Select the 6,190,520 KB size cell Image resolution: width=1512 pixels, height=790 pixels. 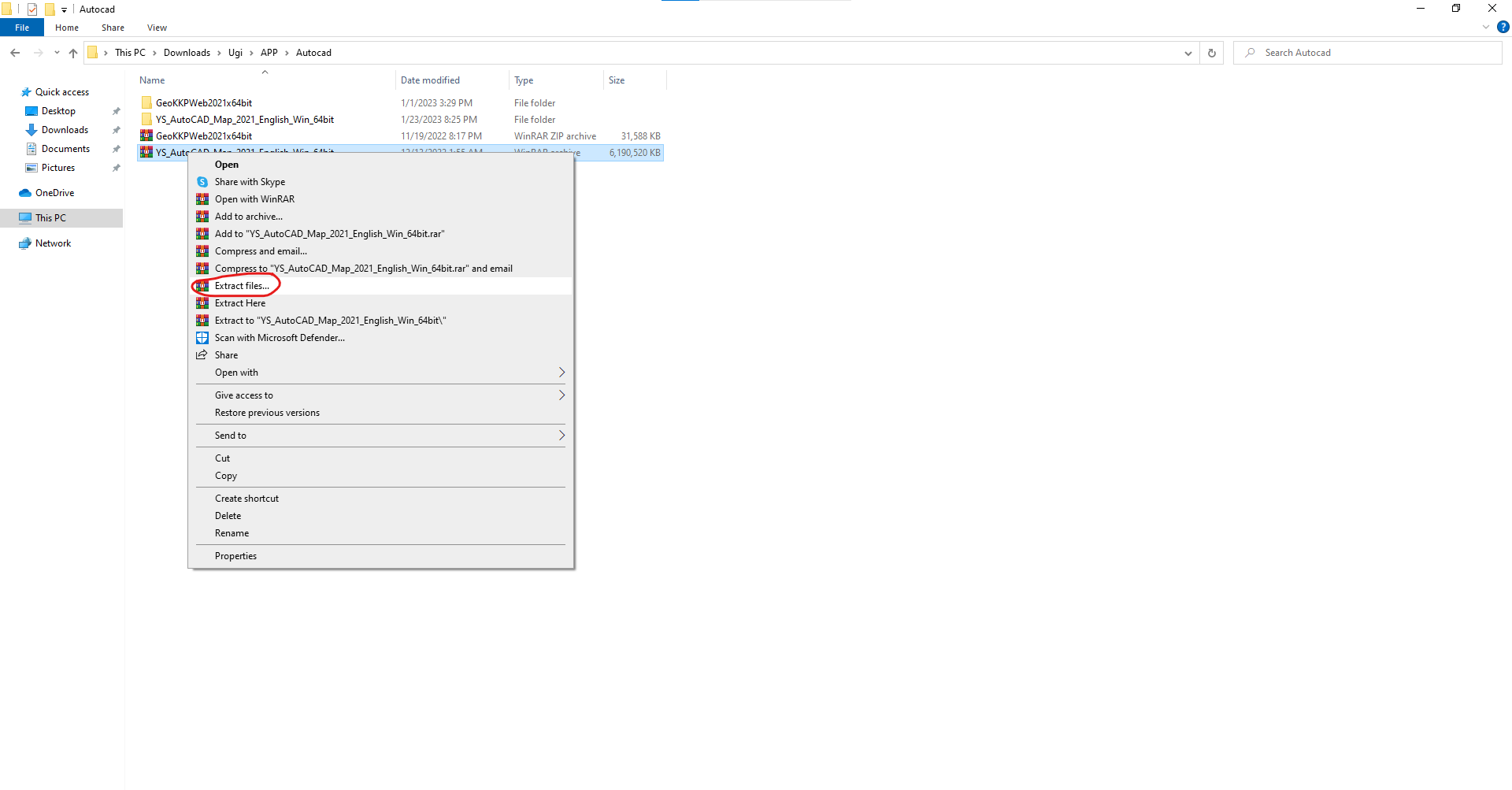635,153
